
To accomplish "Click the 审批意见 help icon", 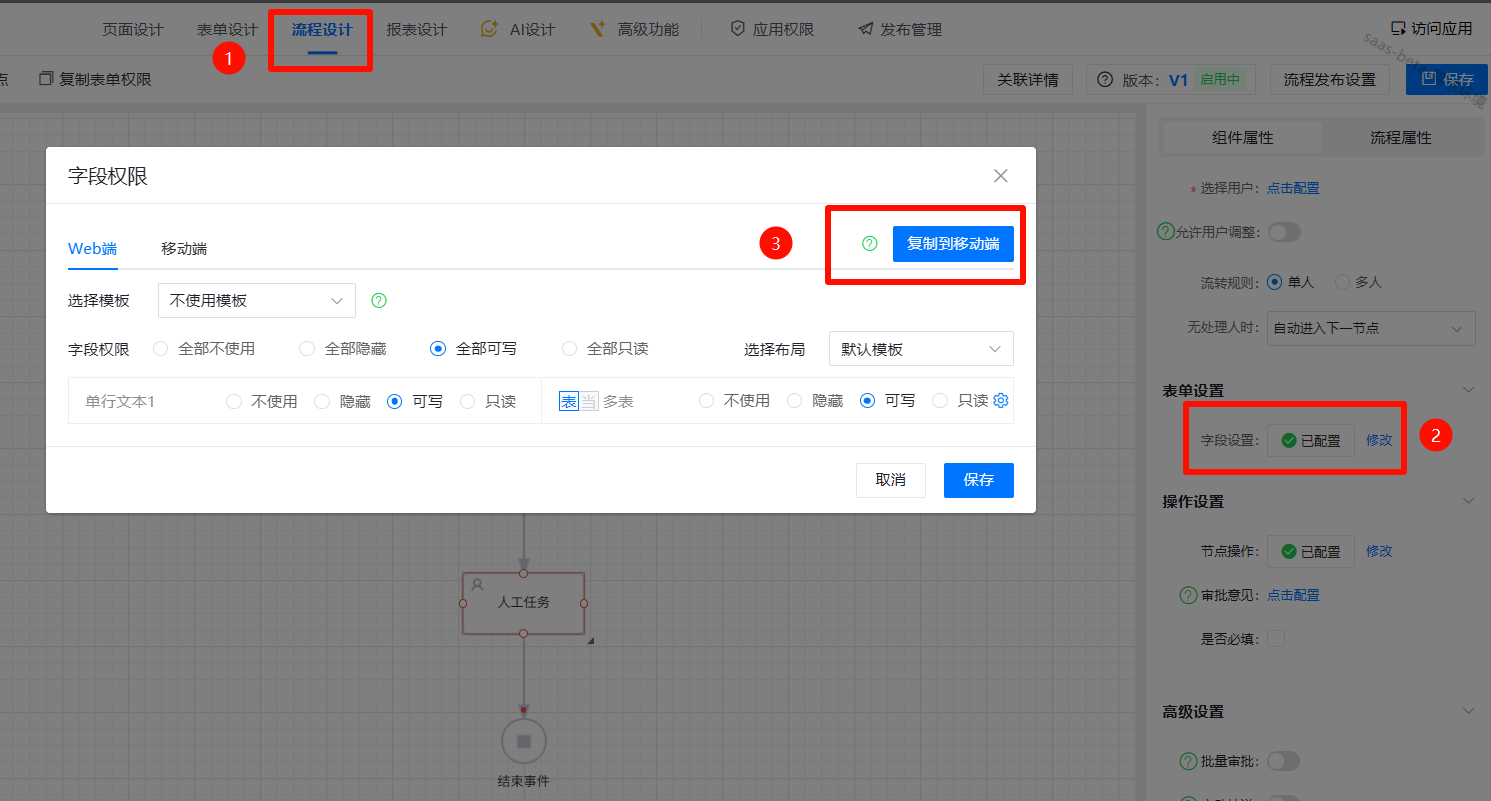I will point(1189,595).
